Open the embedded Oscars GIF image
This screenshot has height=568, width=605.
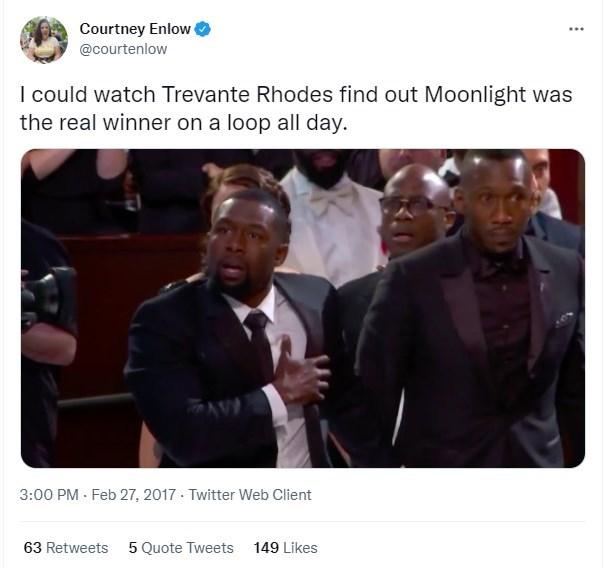[303, 308]
